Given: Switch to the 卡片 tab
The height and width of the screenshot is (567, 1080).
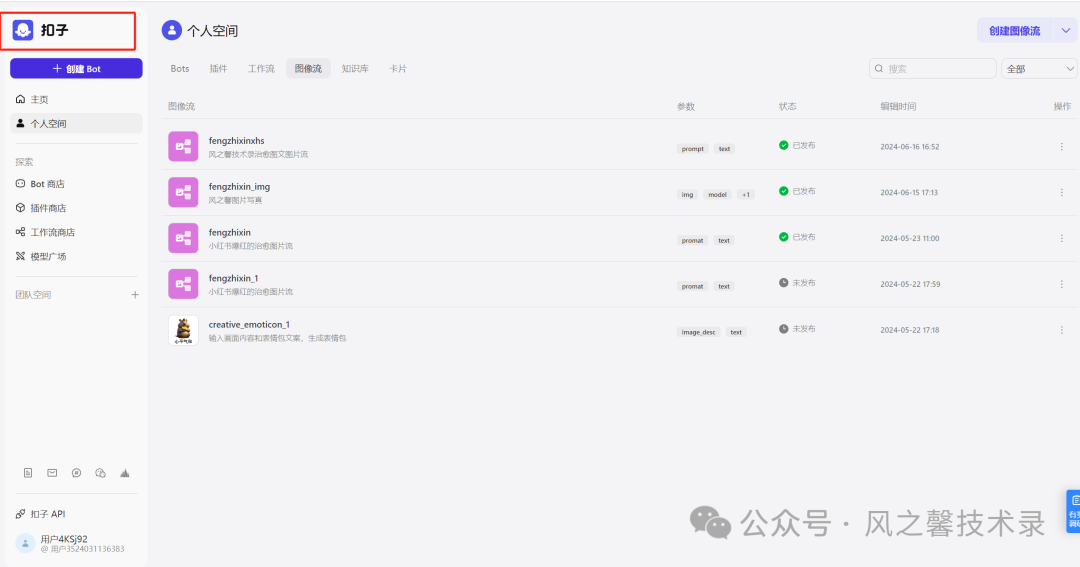Looking at the screenshot, I should click(397, 68).
